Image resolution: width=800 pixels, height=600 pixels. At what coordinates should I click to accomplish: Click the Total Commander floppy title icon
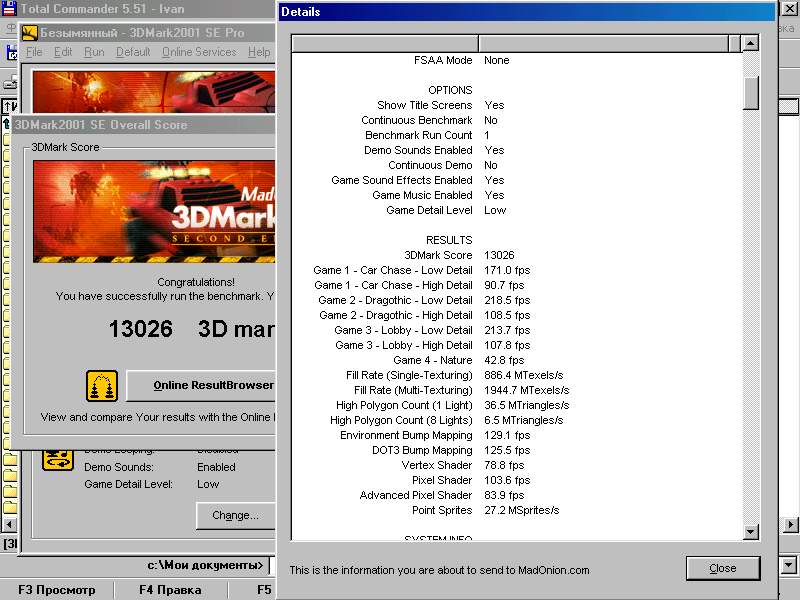coord(9,8)
